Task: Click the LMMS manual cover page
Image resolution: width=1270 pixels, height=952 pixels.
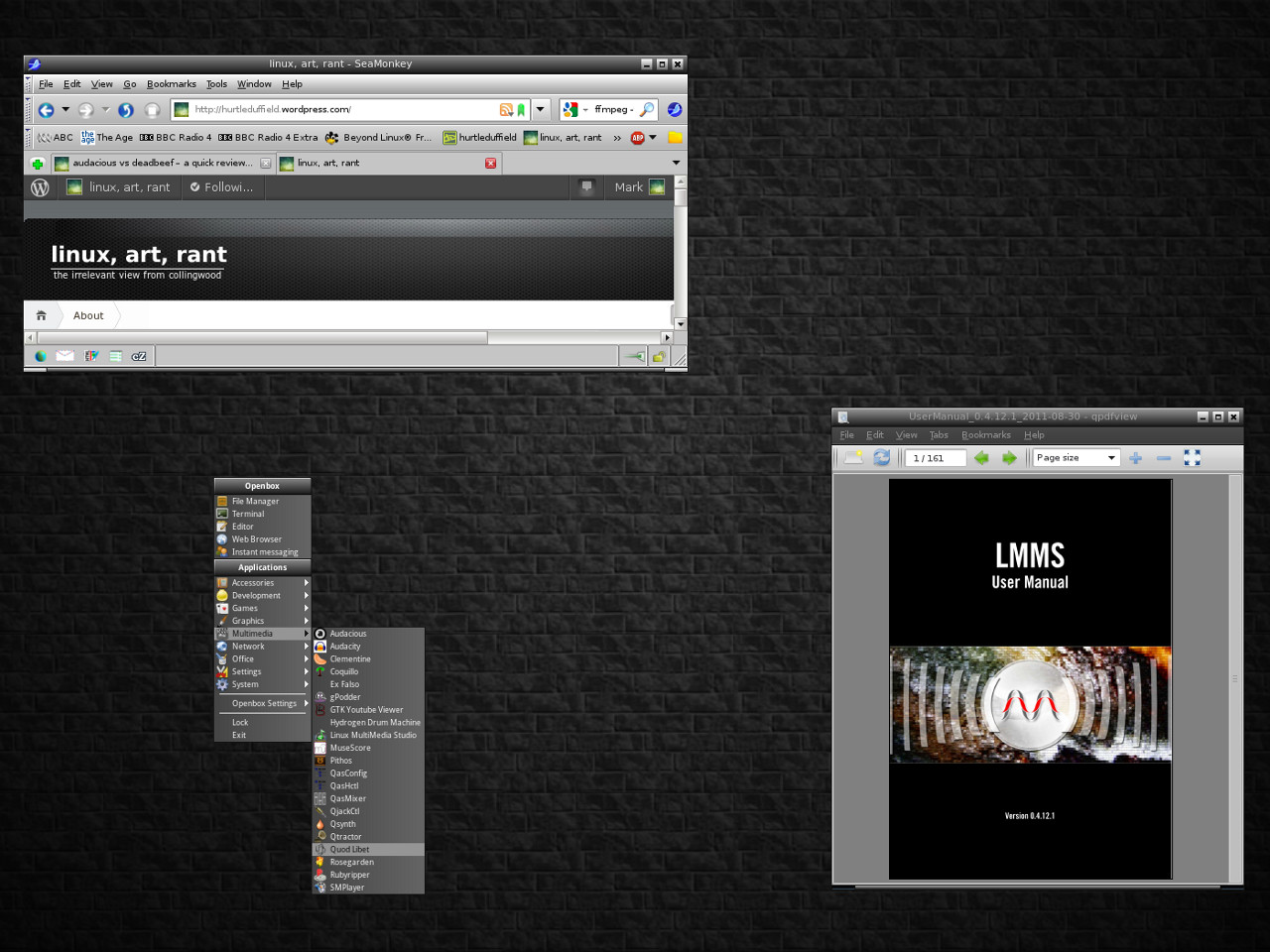Action: pos(1030,679)
